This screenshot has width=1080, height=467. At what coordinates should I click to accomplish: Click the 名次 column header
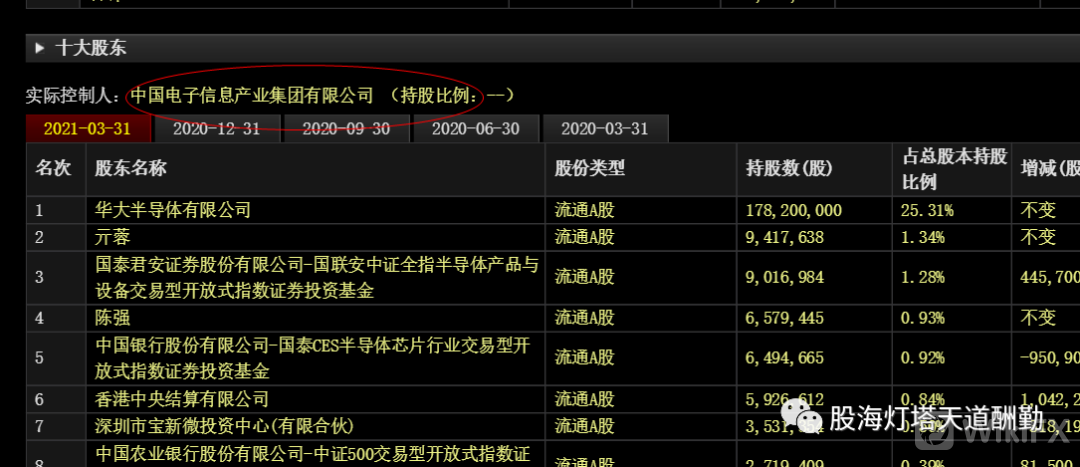54,168
